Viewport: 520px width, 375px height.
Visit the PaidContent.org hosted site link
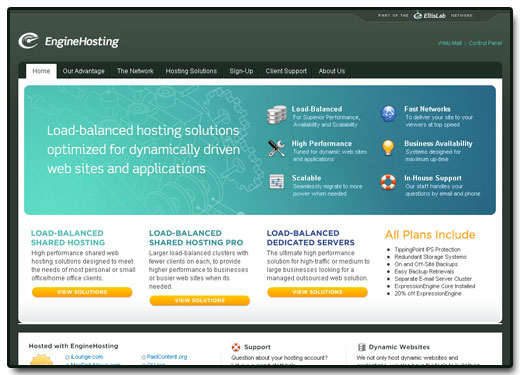(x=167, y=357)
